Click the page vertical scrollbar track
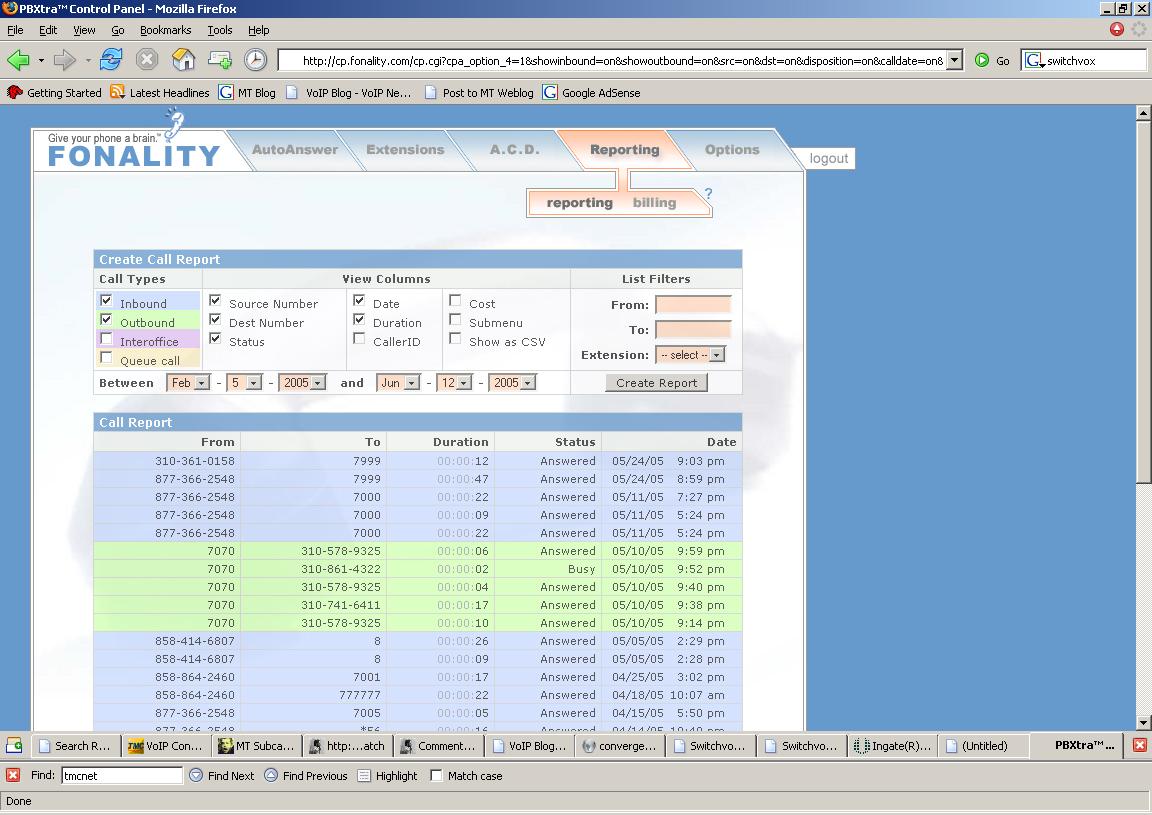The width and height of the screenshot is (1152, 815). 1144,600
